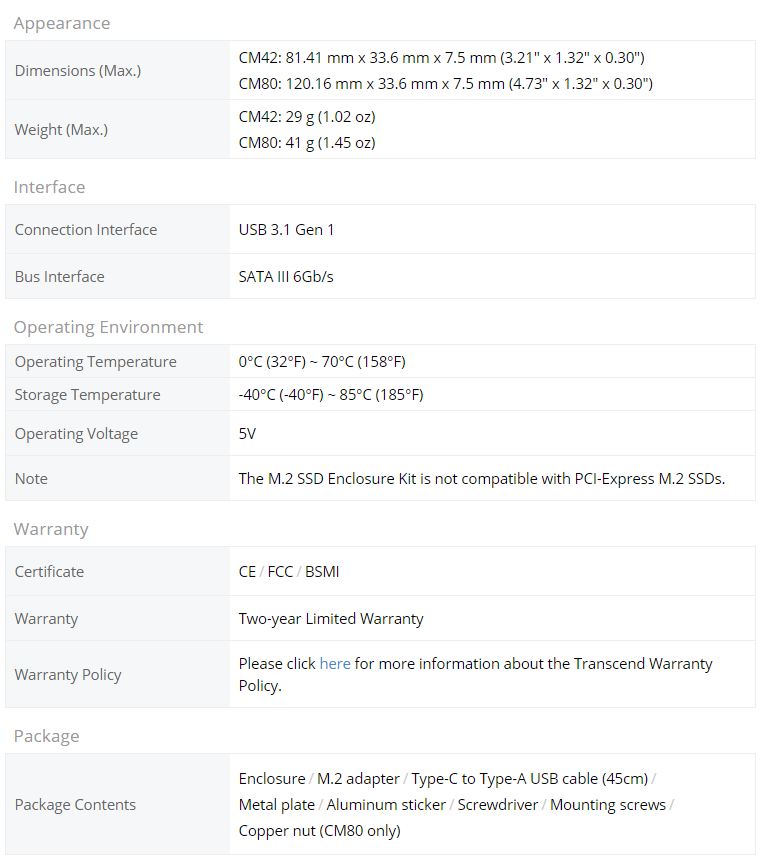The width and height of the screenshot is (766, 858).
Task: Click the Operating Environment section heading
Action: 108,327
